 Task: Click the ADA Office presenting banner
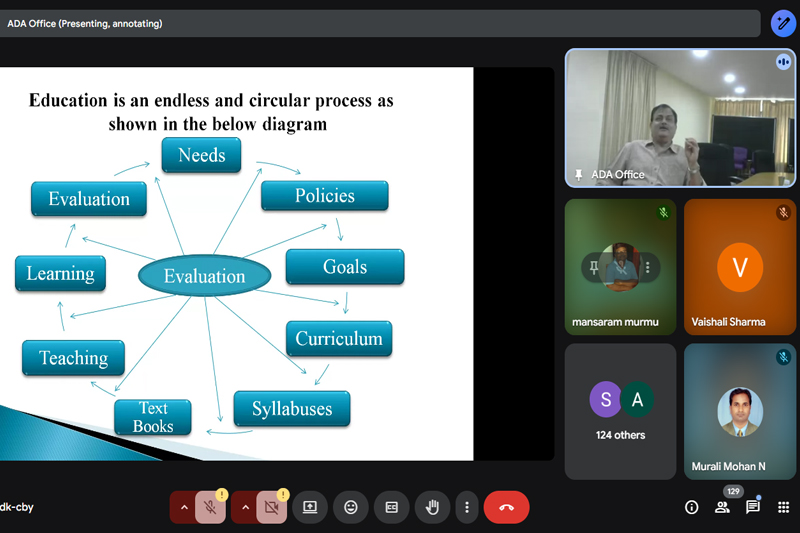pyautogui.click(x=380, y=23)
